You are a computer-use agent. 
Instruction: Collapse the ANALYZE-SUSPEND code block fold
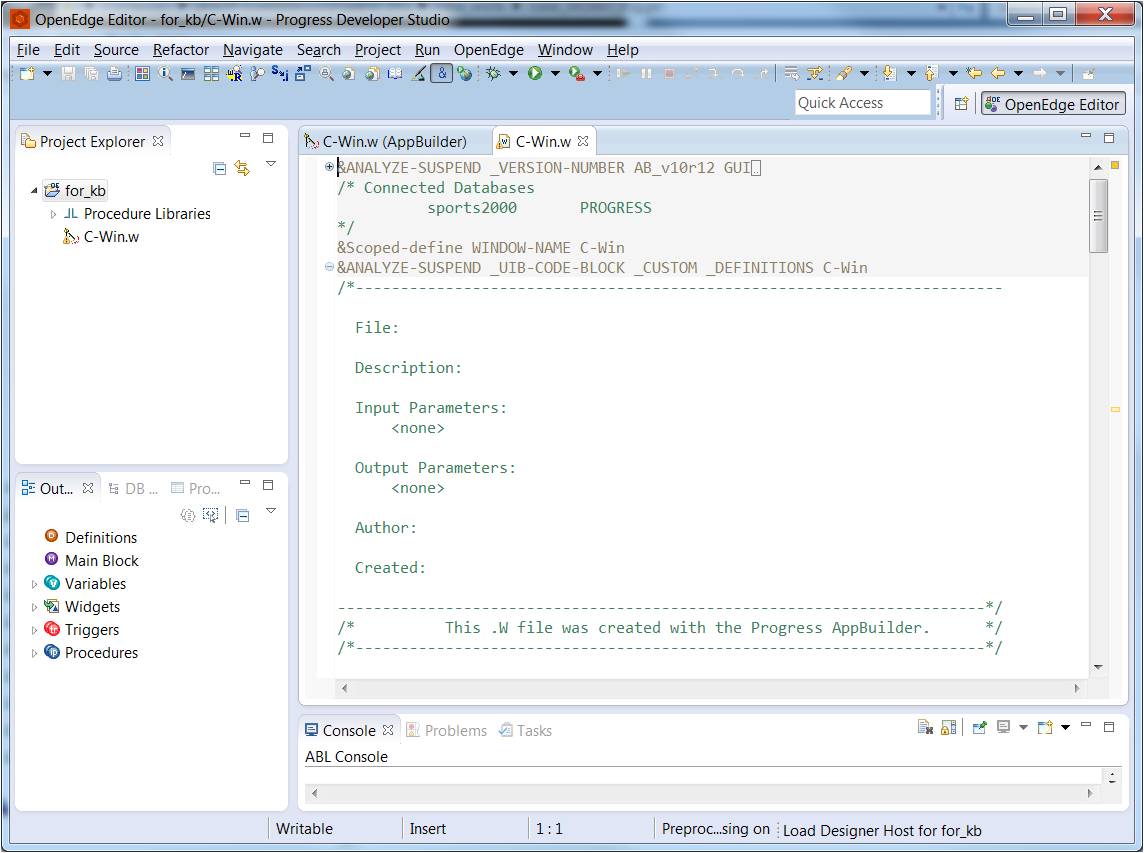coord(330,267)
